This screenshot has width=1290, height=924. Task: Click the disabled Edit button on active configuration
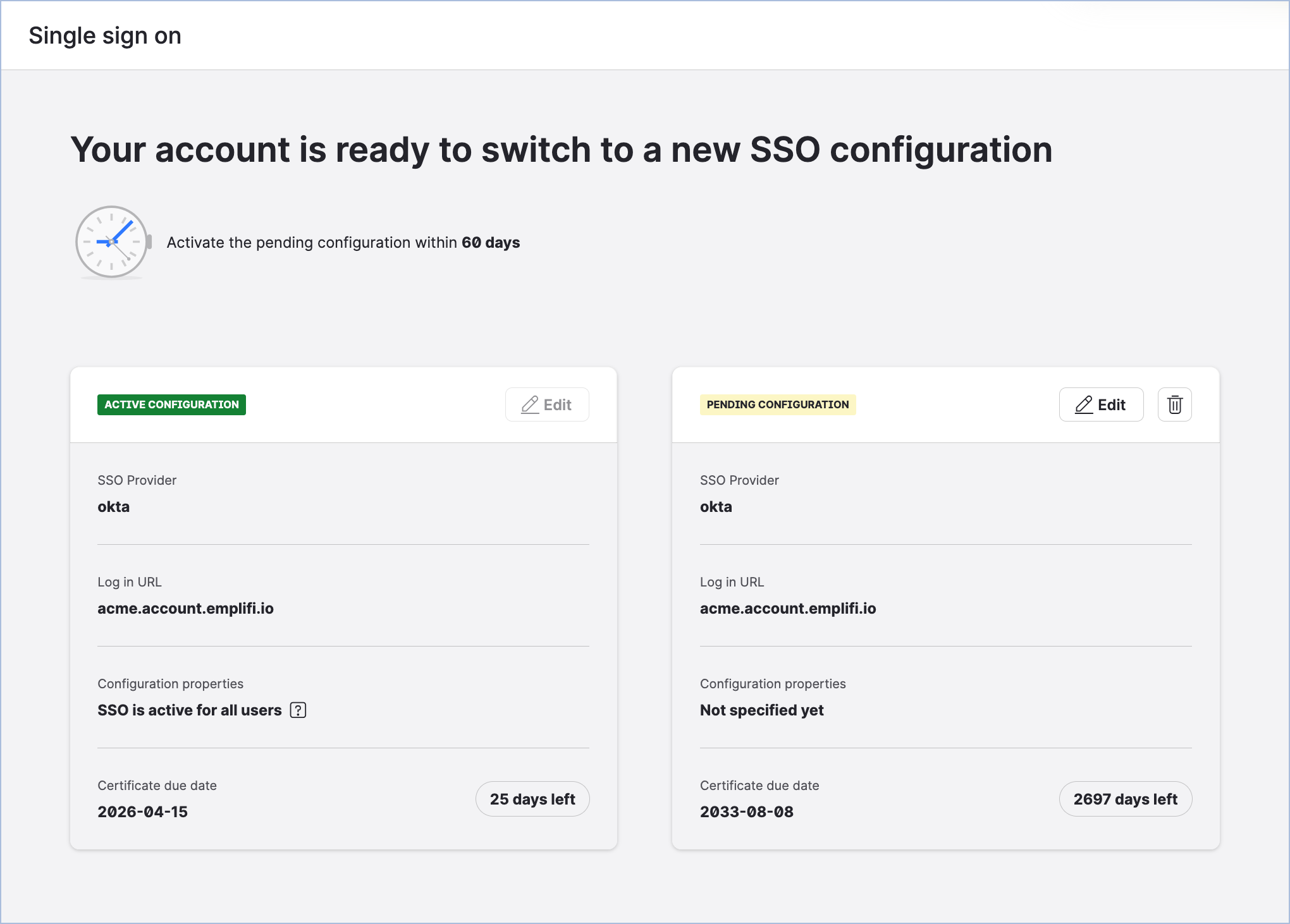click(547, 404)
